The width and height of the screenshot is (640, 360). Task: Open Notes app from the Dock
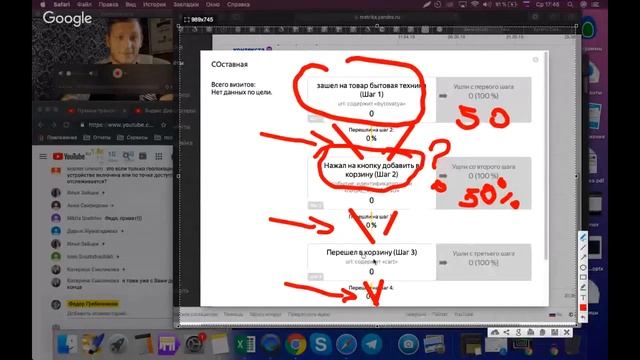click(220, 344)
